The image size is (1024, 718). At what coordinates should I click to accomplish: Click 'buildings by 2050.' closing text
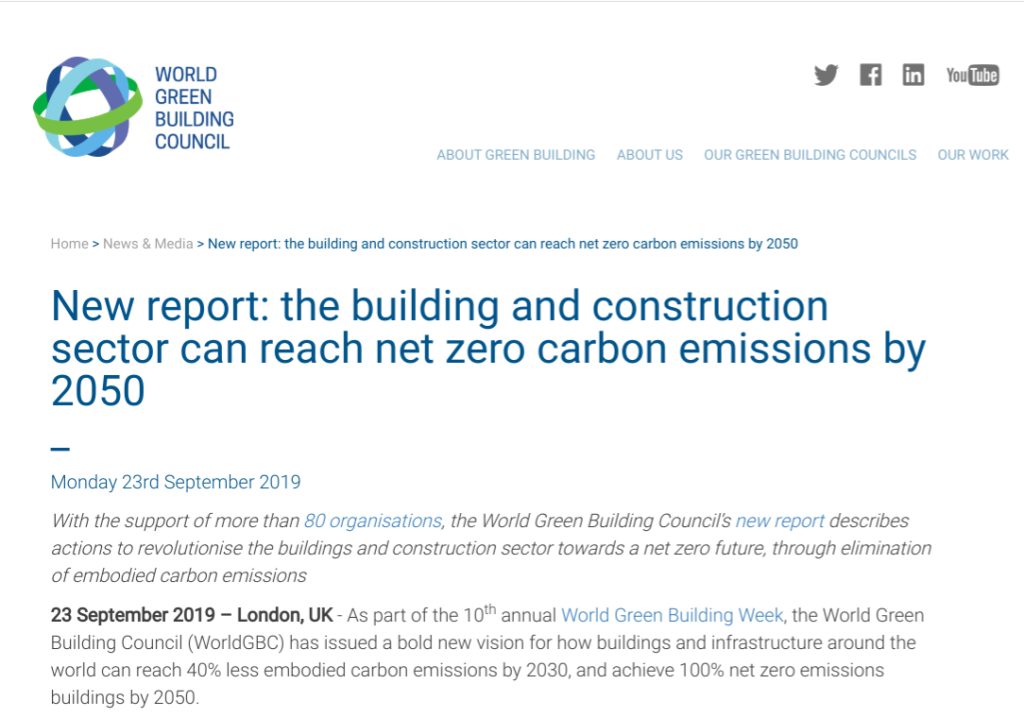pos(125,698)
